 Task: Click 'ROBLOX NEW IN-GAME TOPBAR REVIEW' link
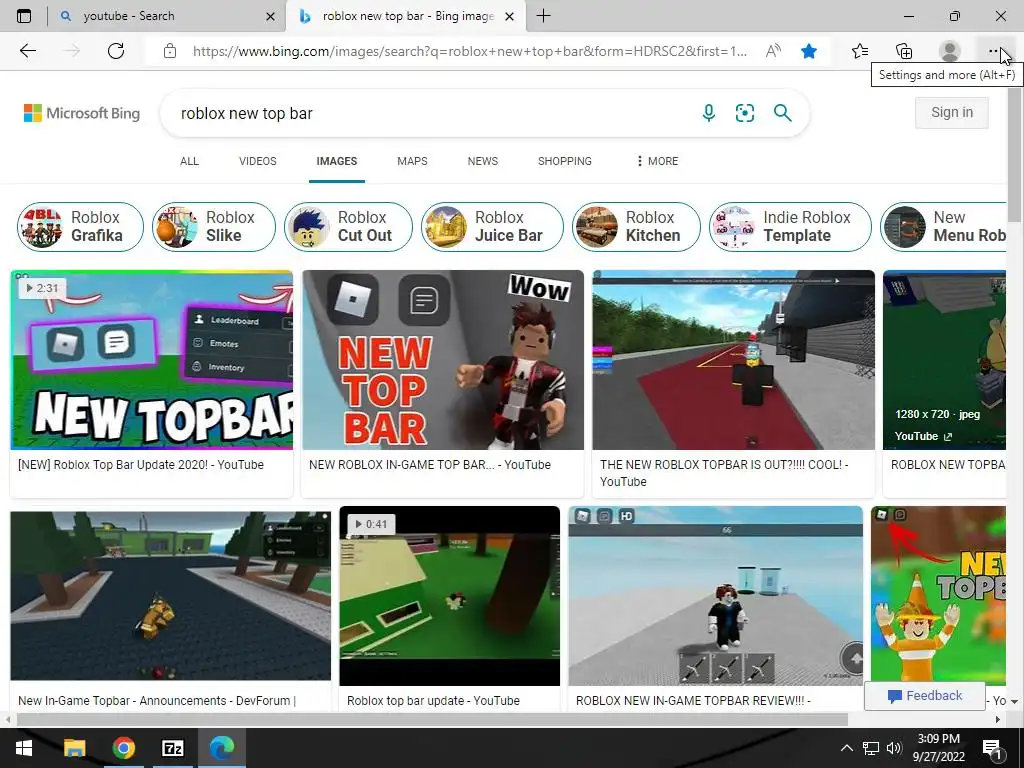(693, 701)
